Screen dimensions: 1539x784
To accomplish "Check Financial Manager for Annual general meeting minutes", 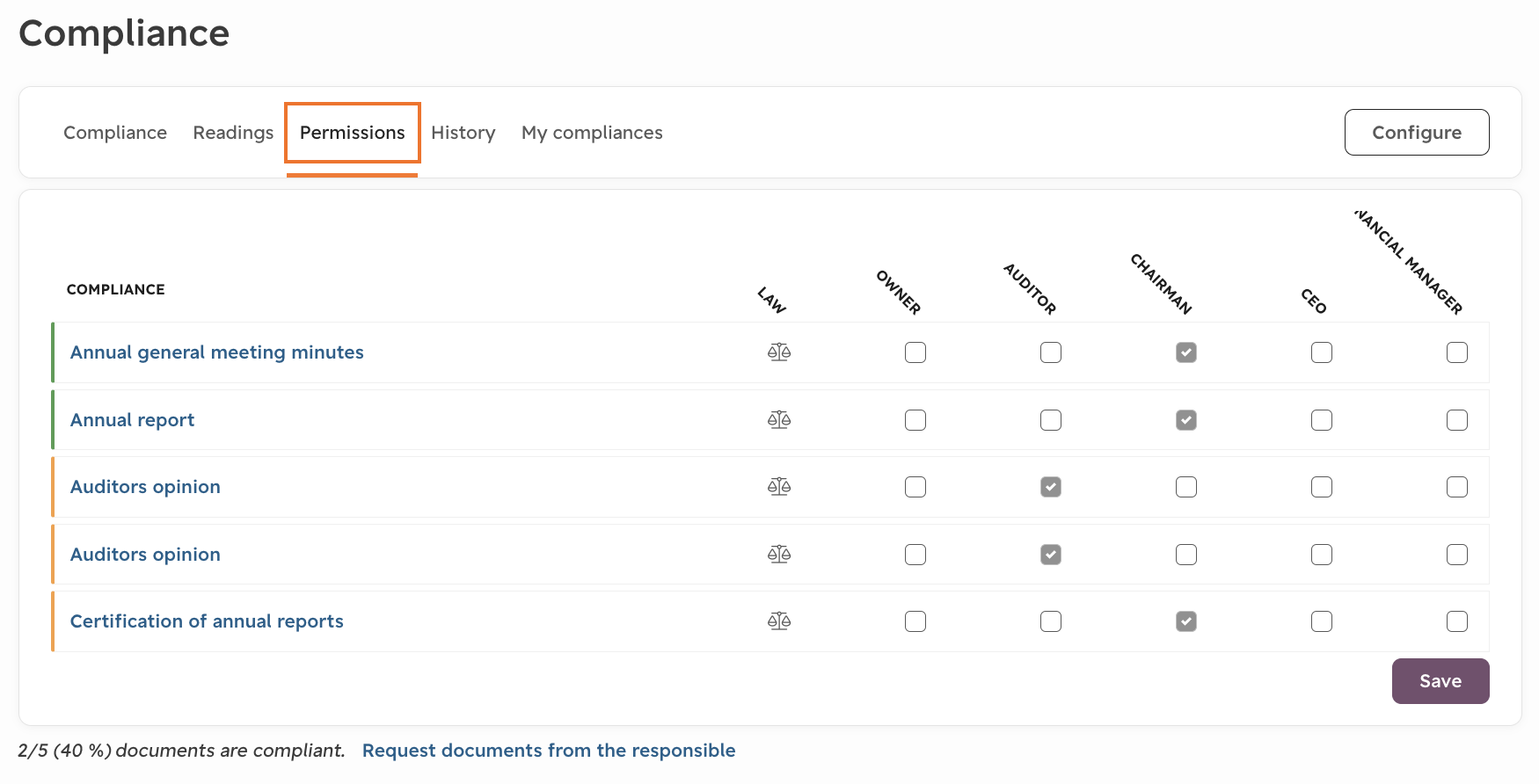I will coord(1457,352).
